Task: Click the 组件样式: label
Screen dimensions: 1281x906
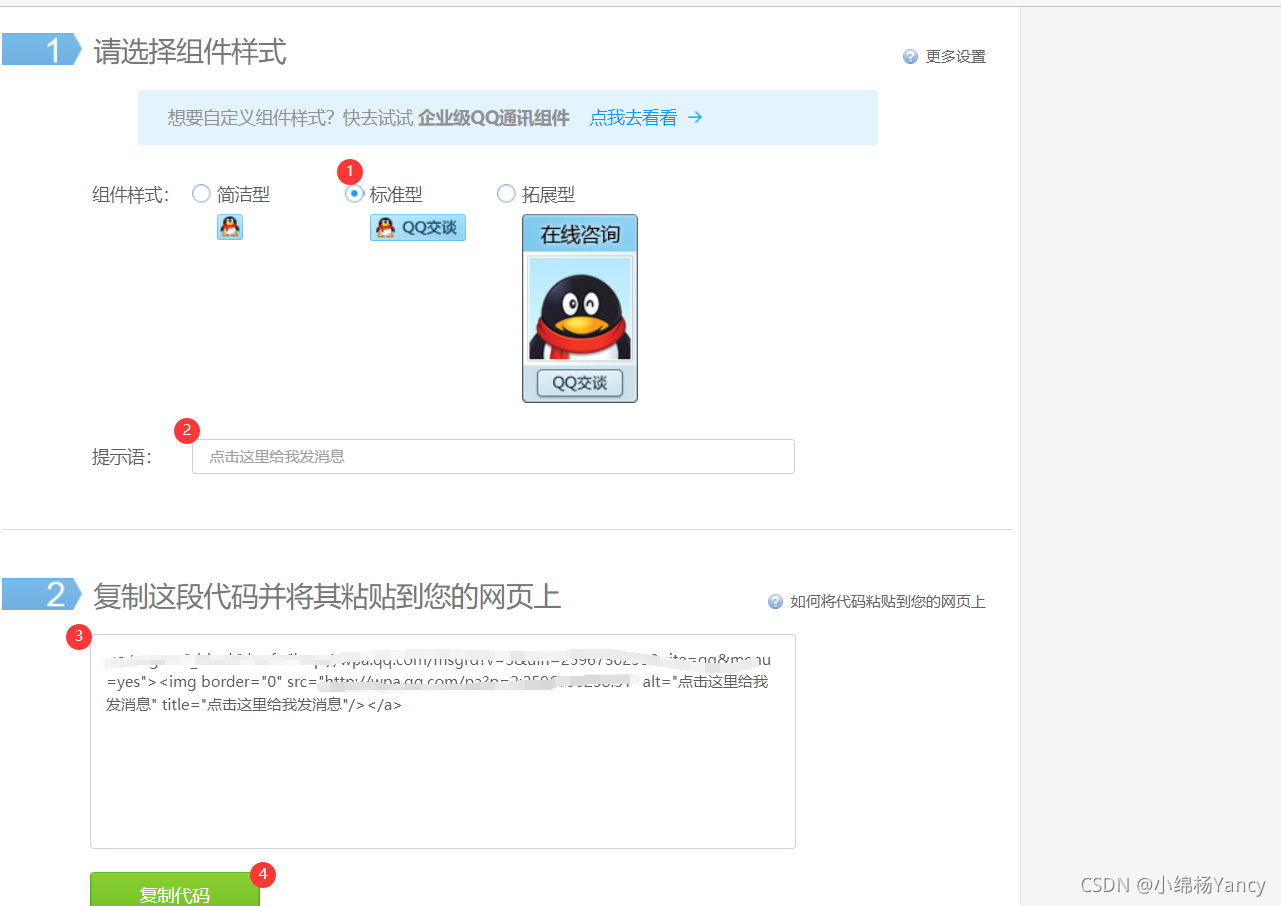Action: point(131,195)
